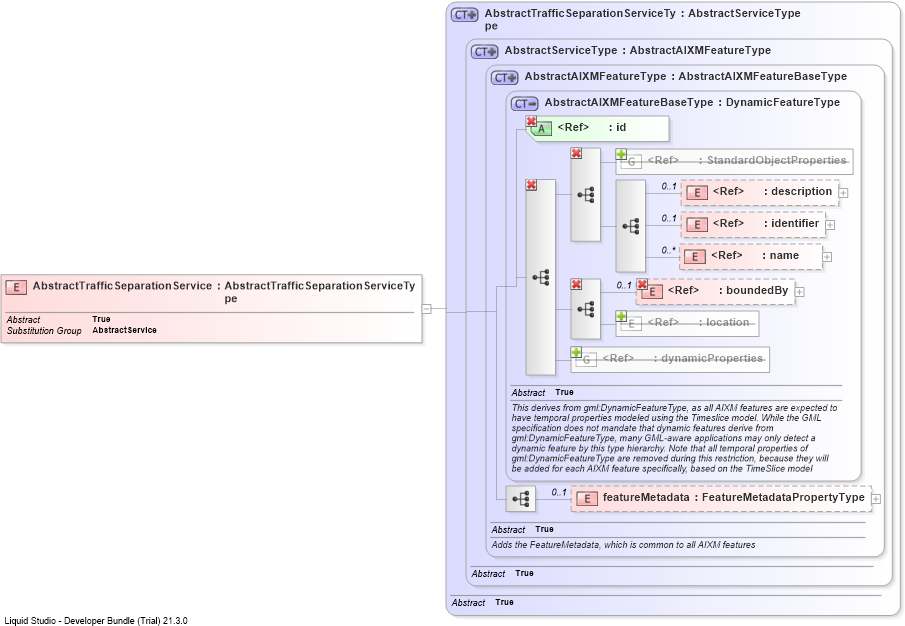Click the E icon of identifier element
The image size is (905, 626).
click(697, 225)
